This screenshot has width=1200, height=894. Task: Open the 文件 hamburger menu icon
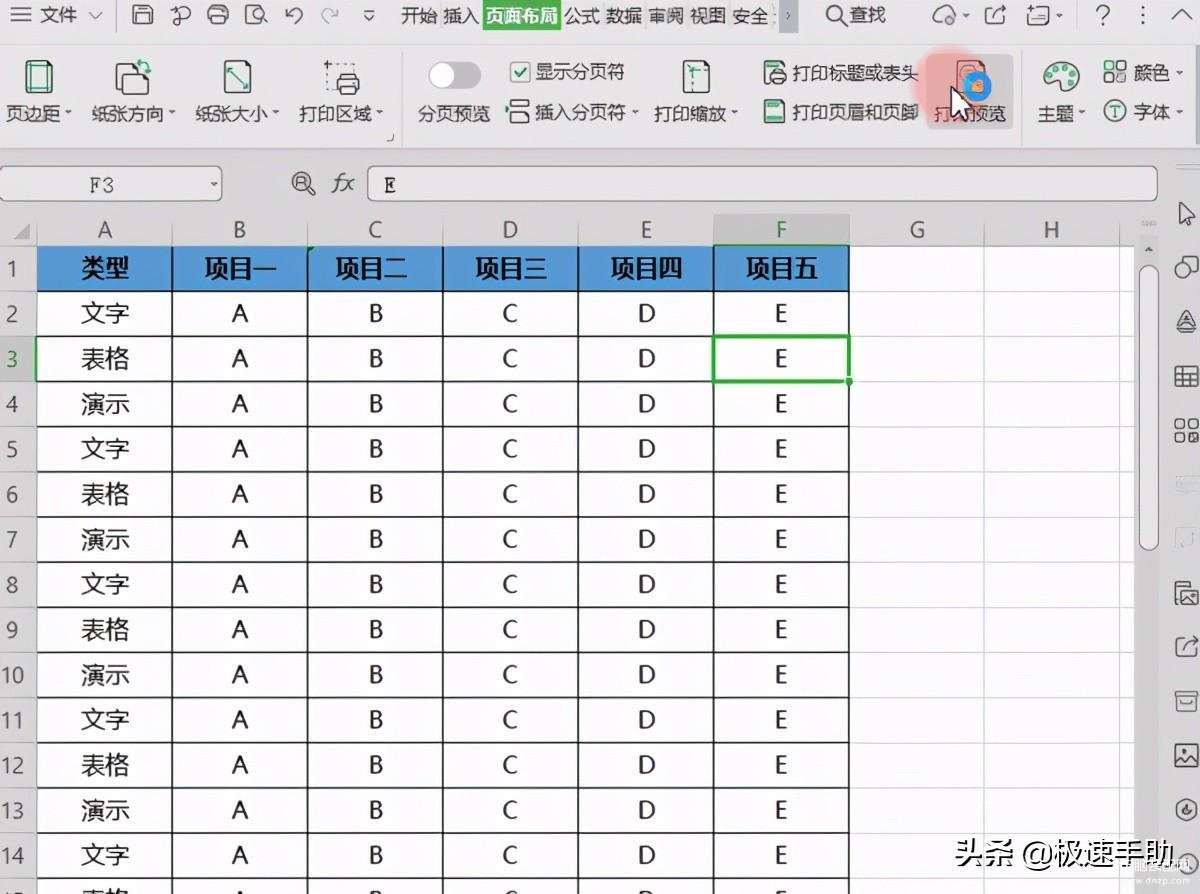click(19, 16)
